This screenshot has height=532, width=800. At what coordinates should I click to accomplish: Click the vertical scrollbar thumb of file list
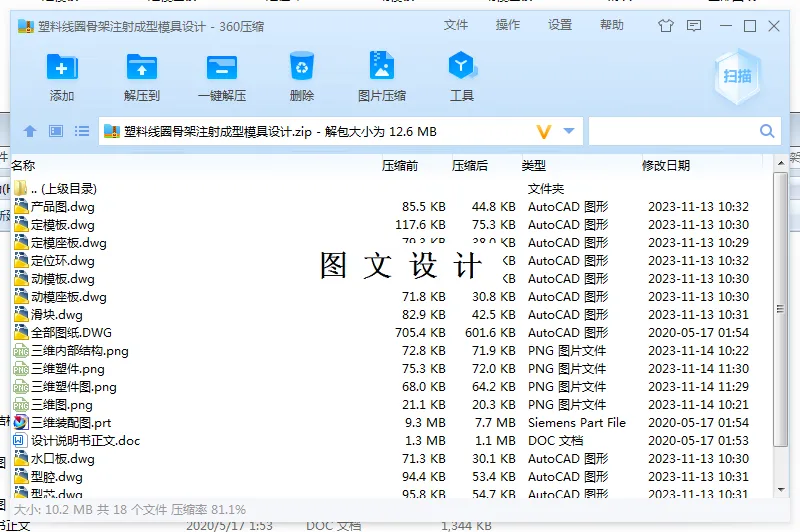pyautogui.click(x=780, y=309)
